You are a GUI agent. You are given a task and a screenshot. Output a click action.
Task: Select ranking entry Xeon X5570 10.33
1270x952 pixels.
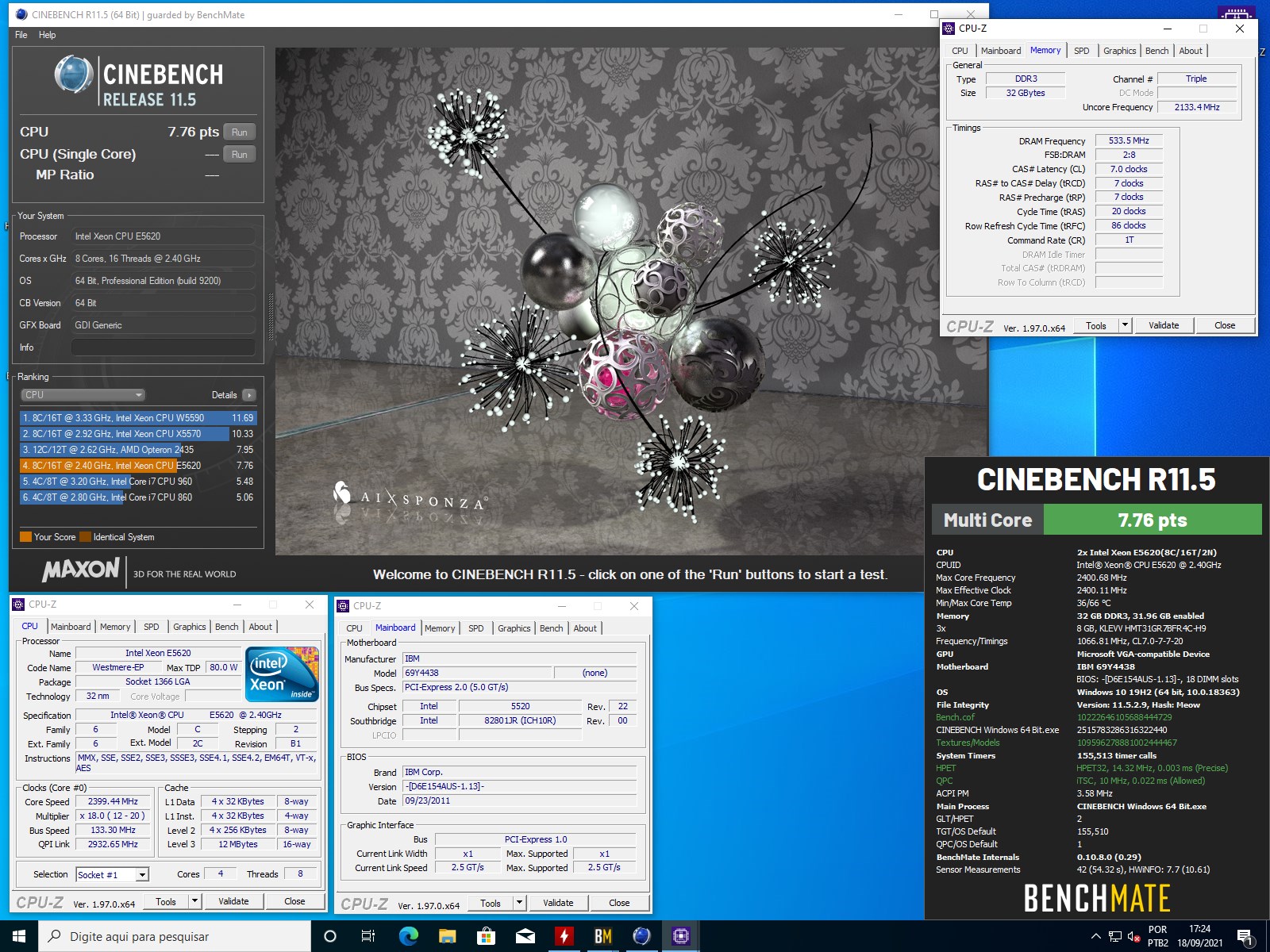point(138,434)
